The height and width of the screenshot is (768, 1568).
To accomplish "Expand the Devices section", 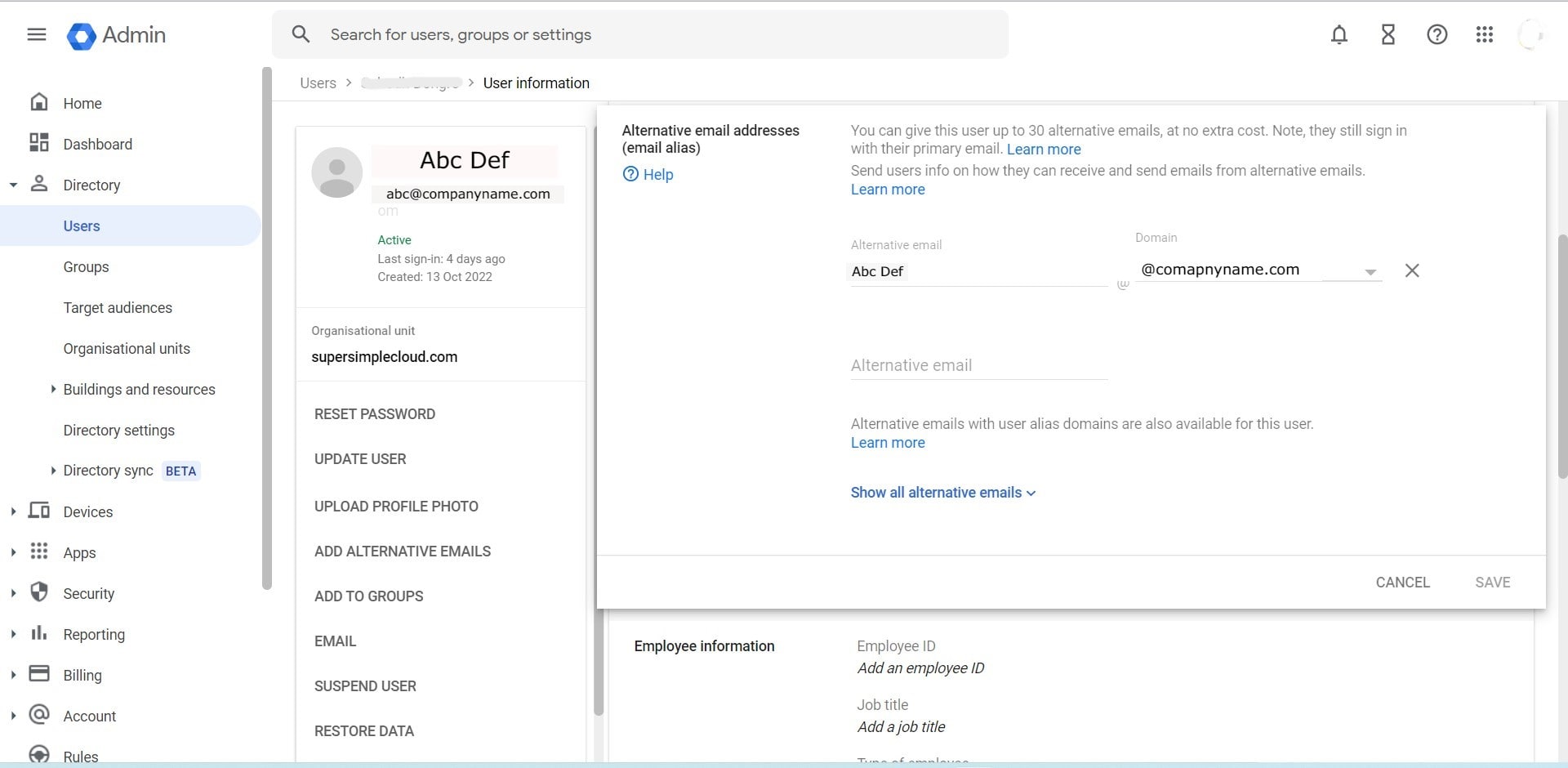I will point(13,512).
